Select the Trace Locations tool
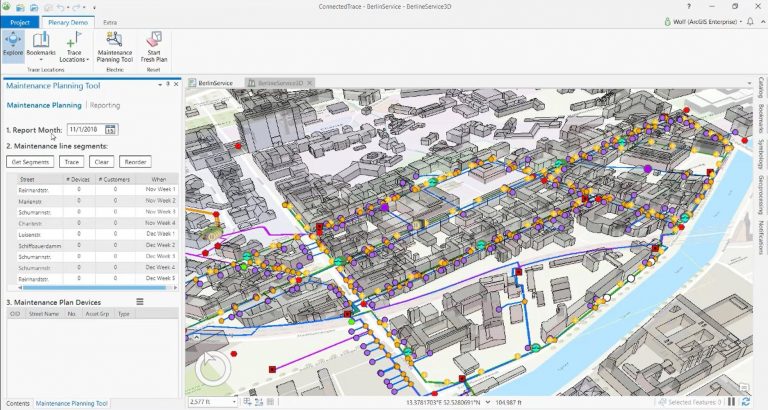Viewport: 768px width, 410px height. coord(74,45)
